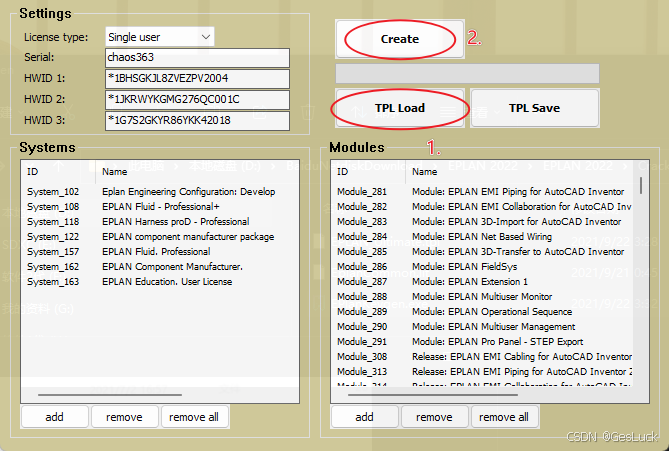
Task: Click the HWID 2 input field
Action: [197, 99]
